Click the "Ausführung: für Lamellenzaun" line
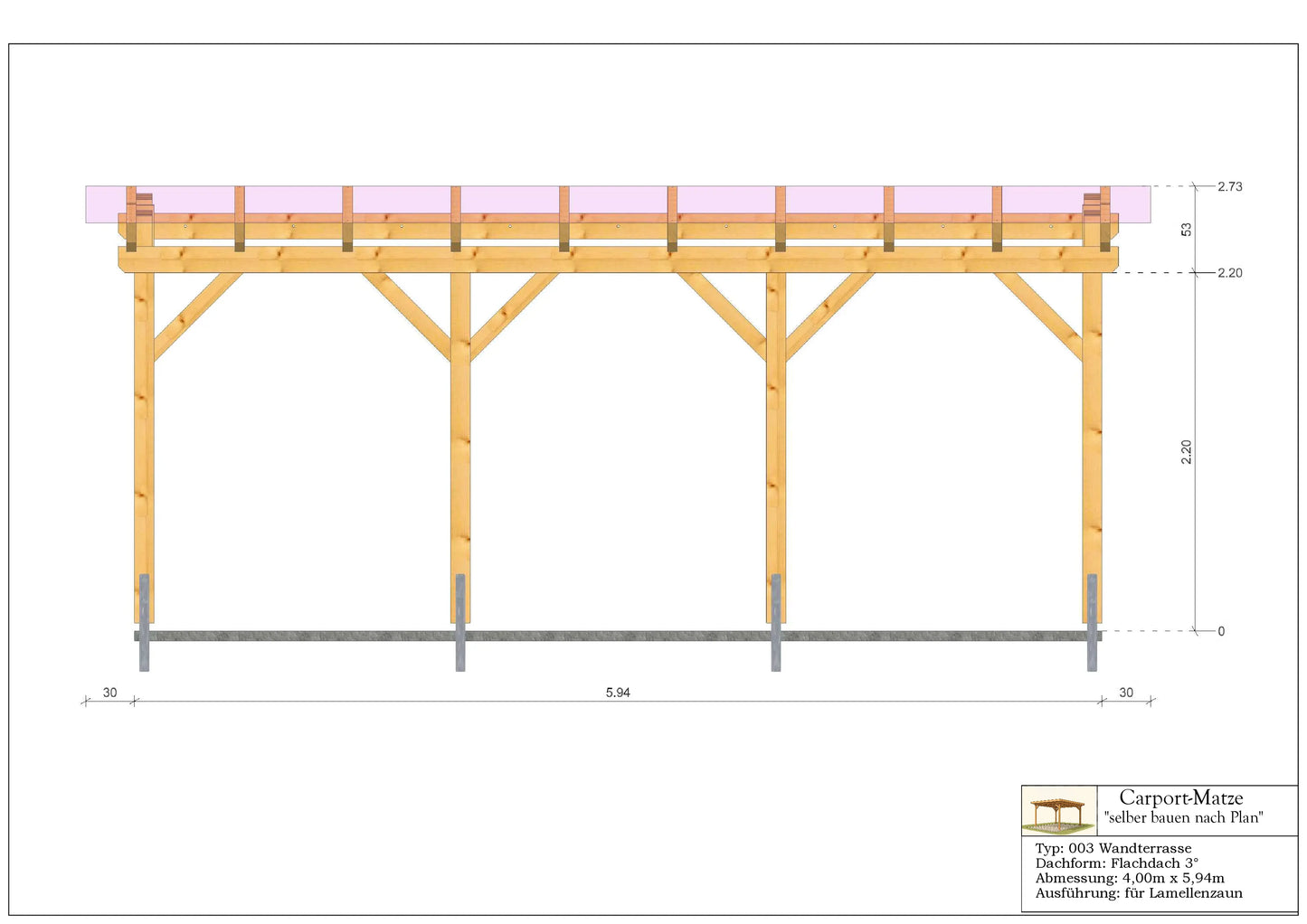The width and height of the screenshot is (1307, 924). click(x=1139, y=893)
